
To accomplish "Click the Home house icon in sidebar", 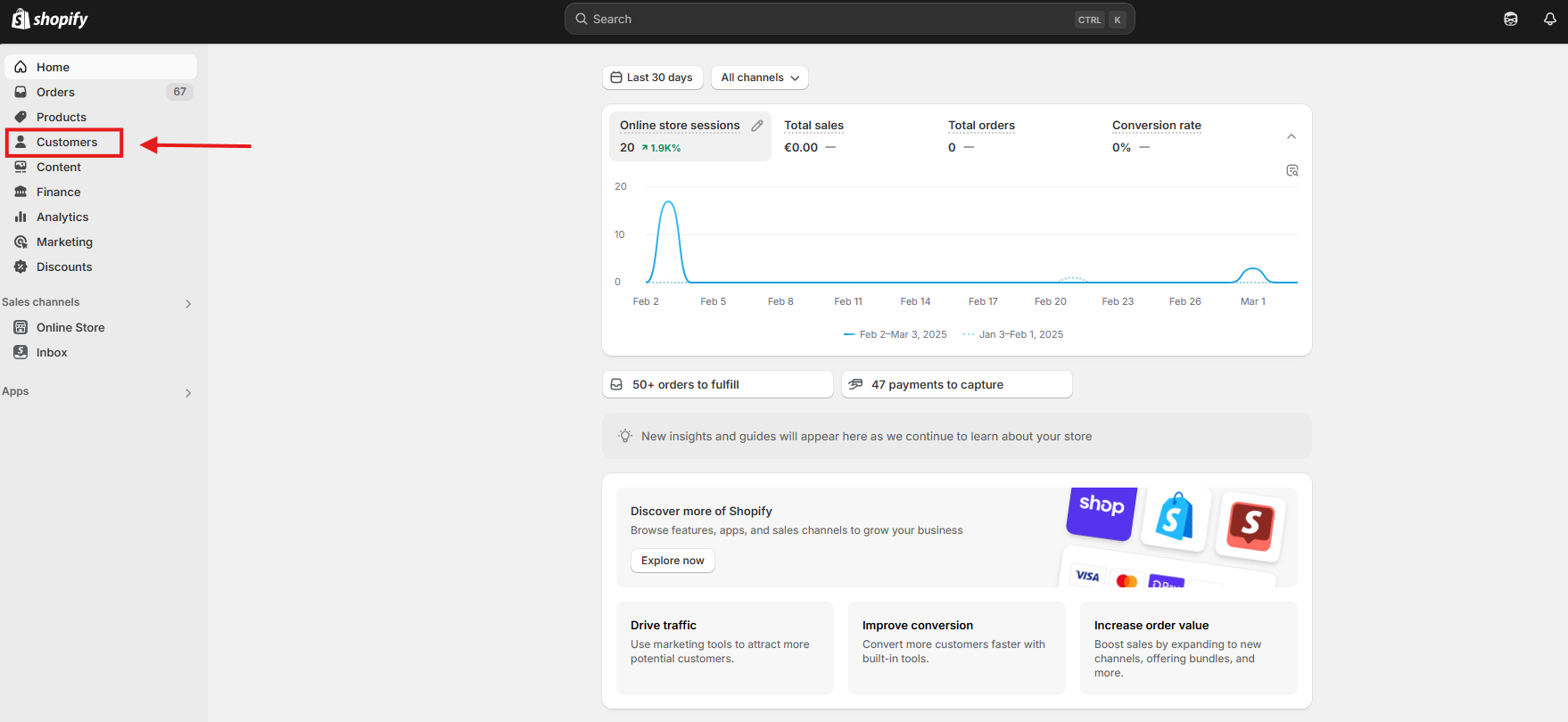I will [21, 67].
